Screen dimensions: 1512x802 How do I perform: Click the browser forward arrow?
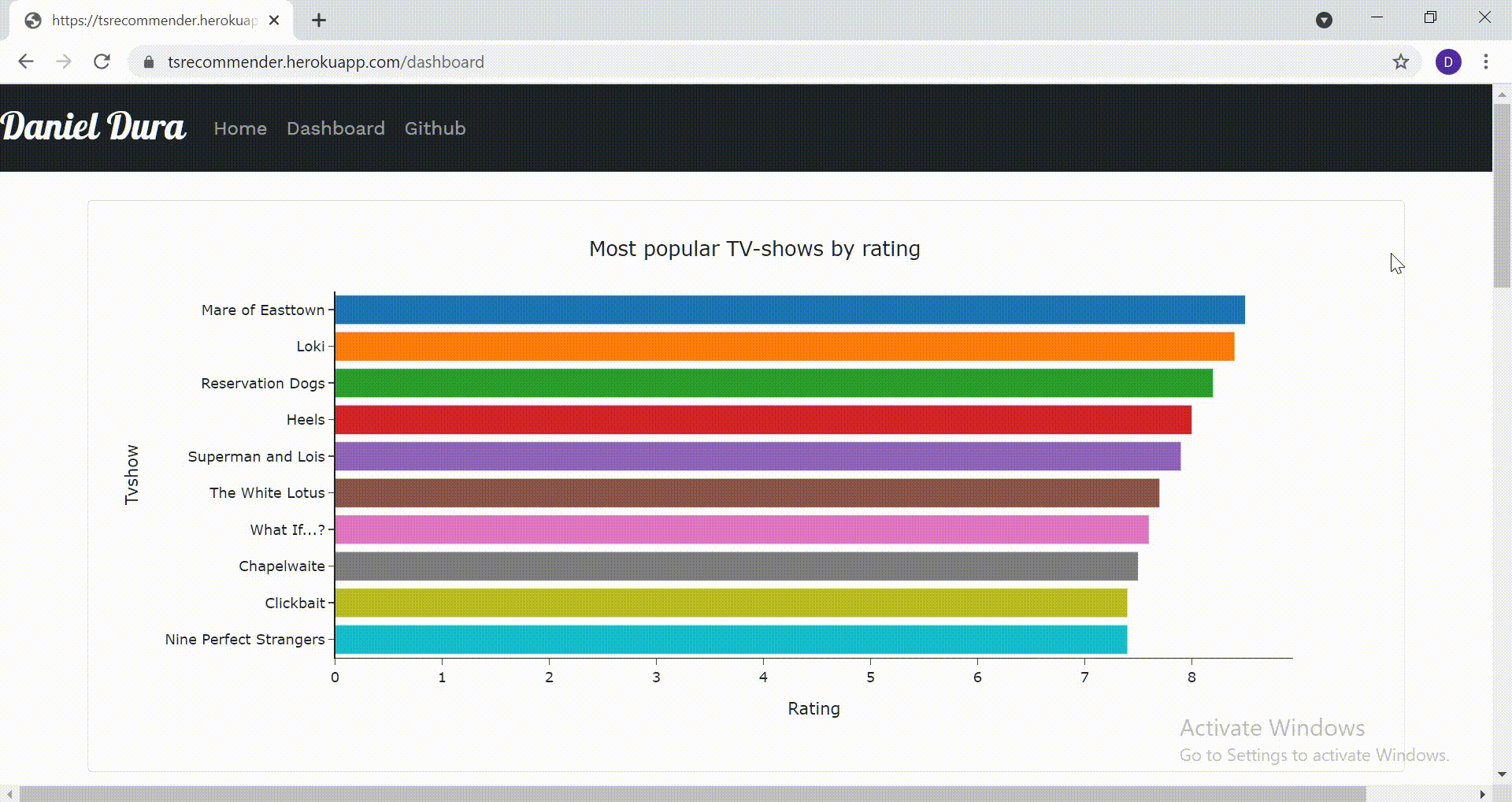(64, 61)
